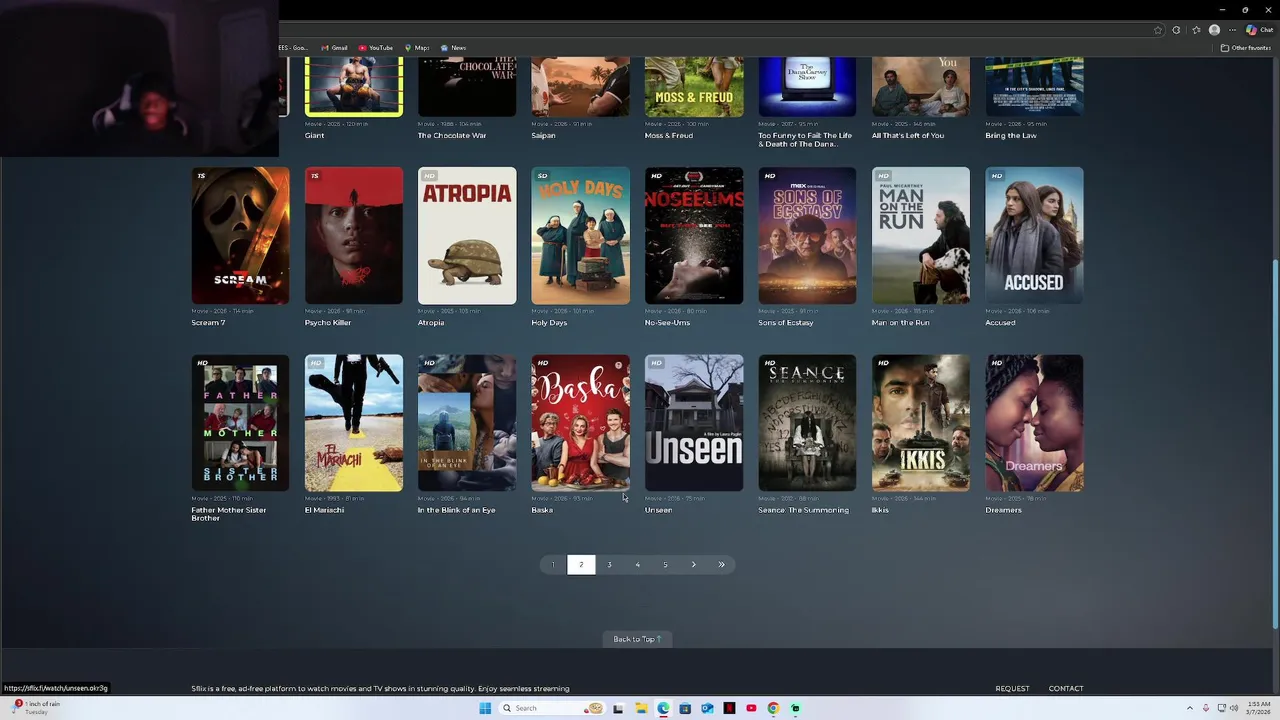Click the page vertical scrollbar
Screen dimensions: 1280x720
[1275, 444]
